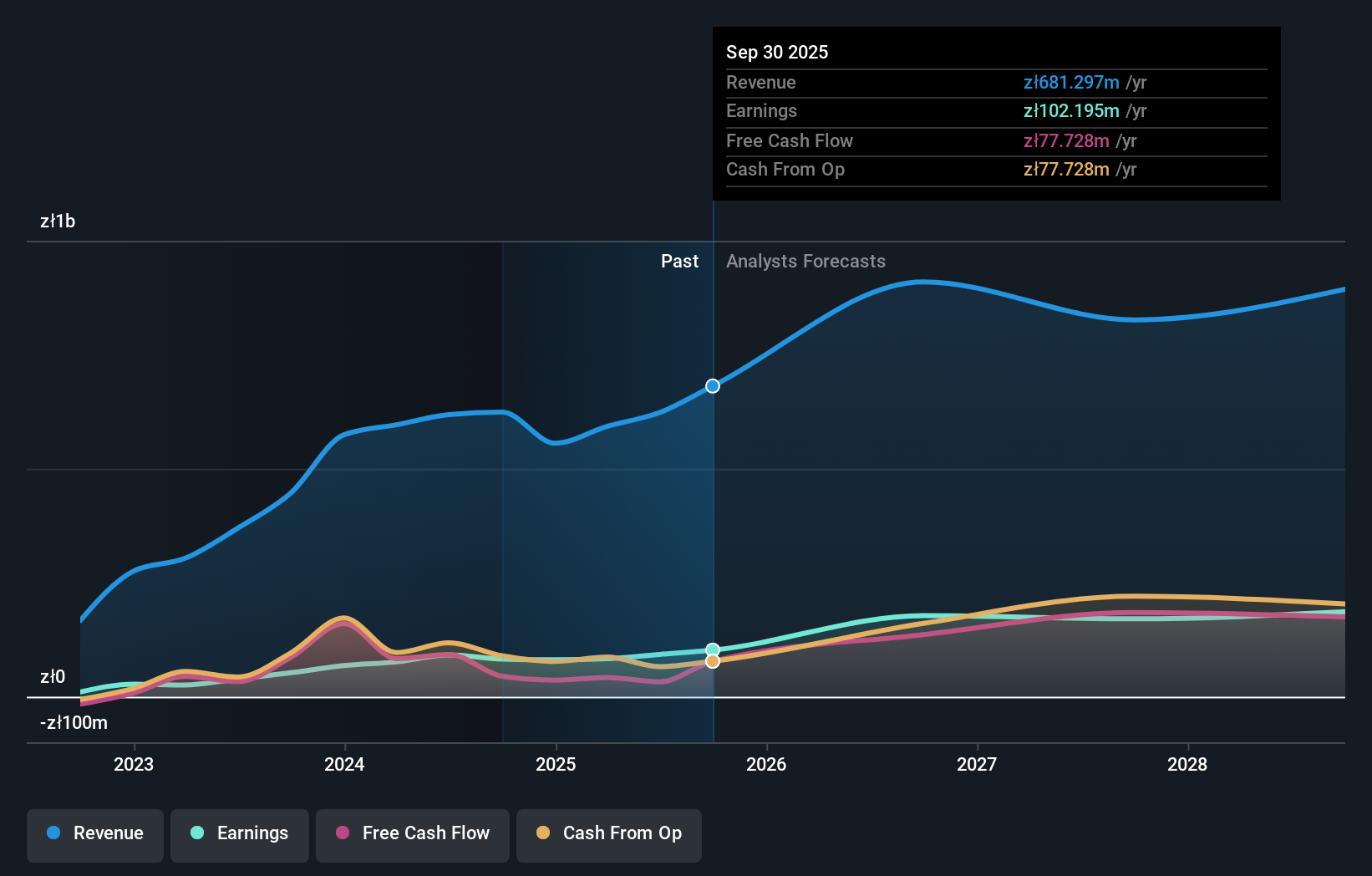Click the highlighted white chart marker for Sep 2025
1372x876 pixels.
click(x=712, y=386)
